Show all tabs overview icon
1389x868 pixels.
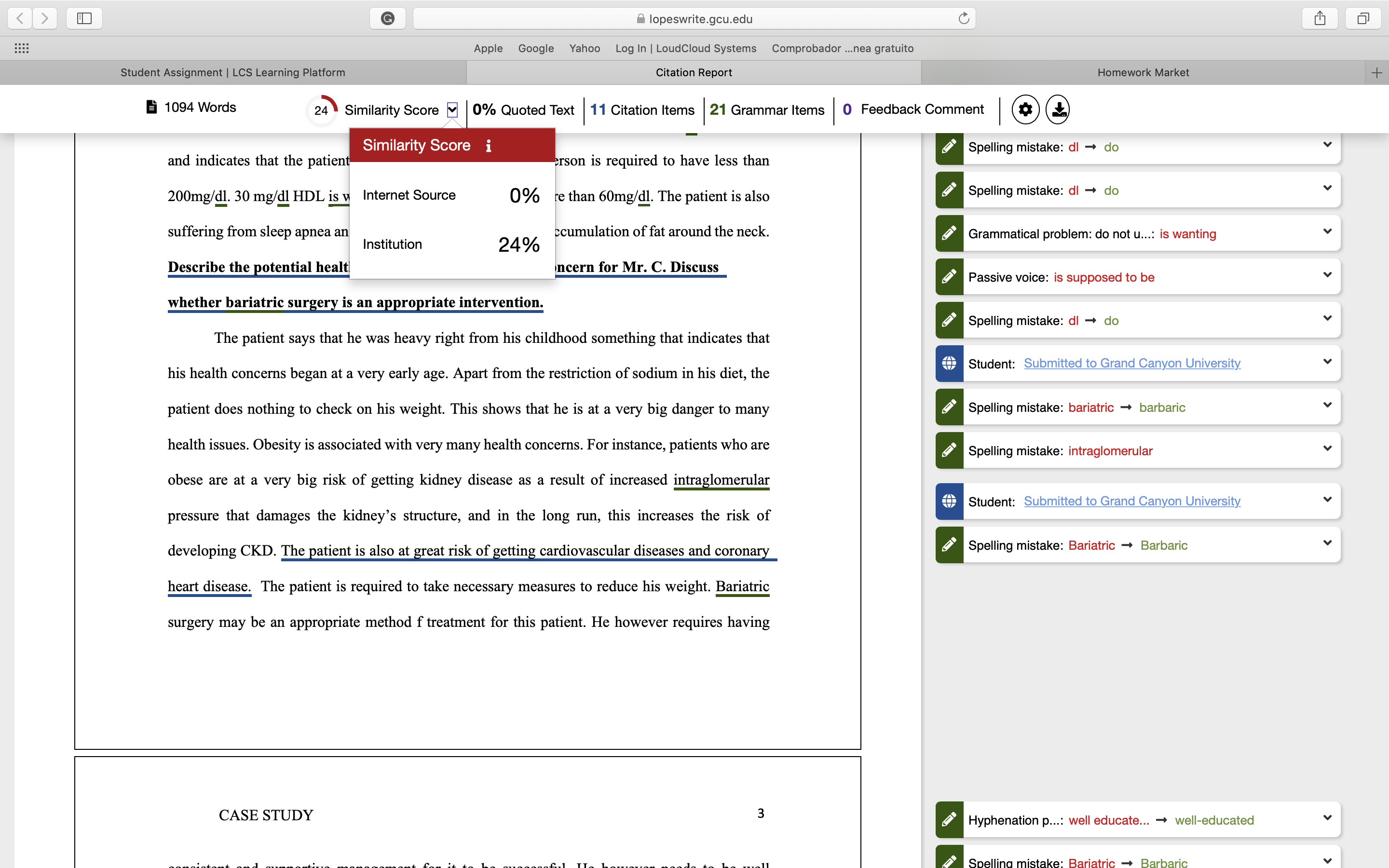click(1363, 18)
